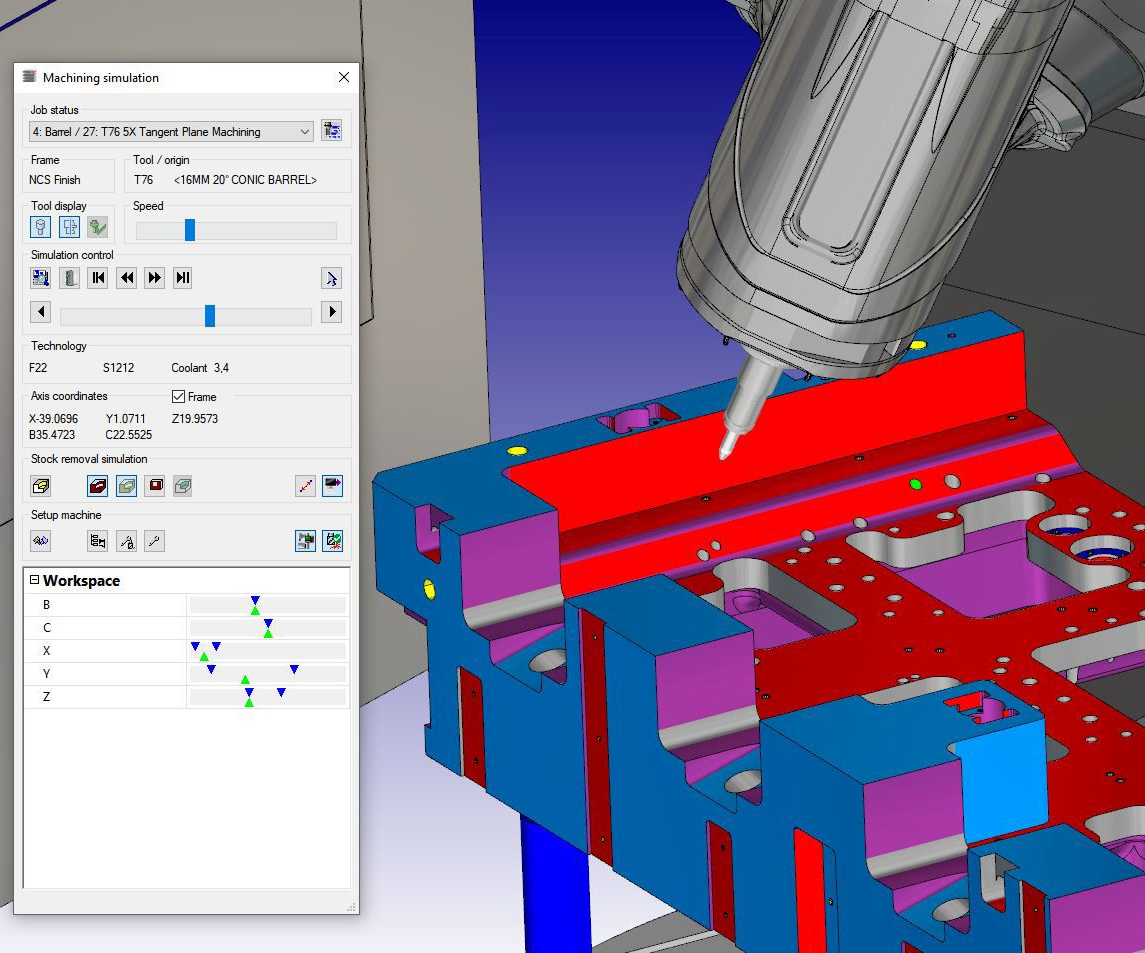Run the simulation backward with rewind button

coord(126,278)
